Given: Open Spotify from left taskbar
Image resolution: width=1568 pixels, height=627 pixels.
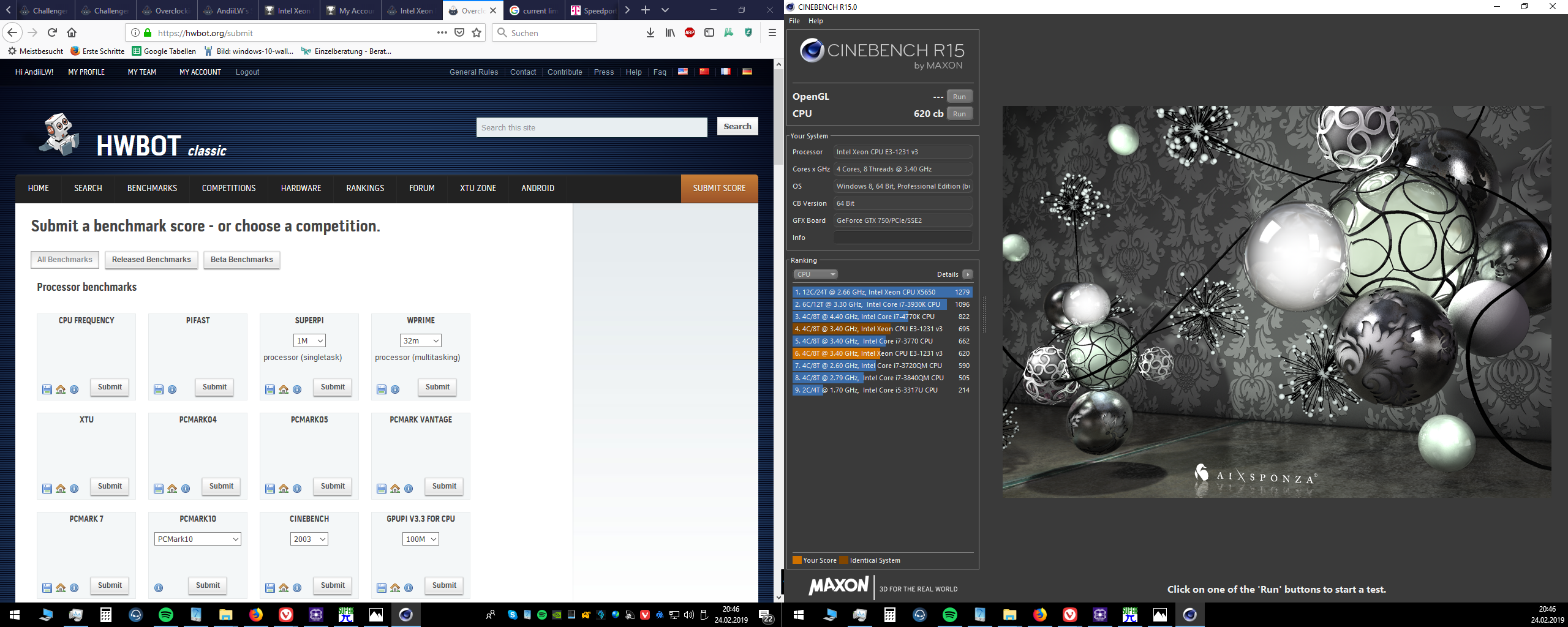Looking at the screenshot, I should coord(165,615).
